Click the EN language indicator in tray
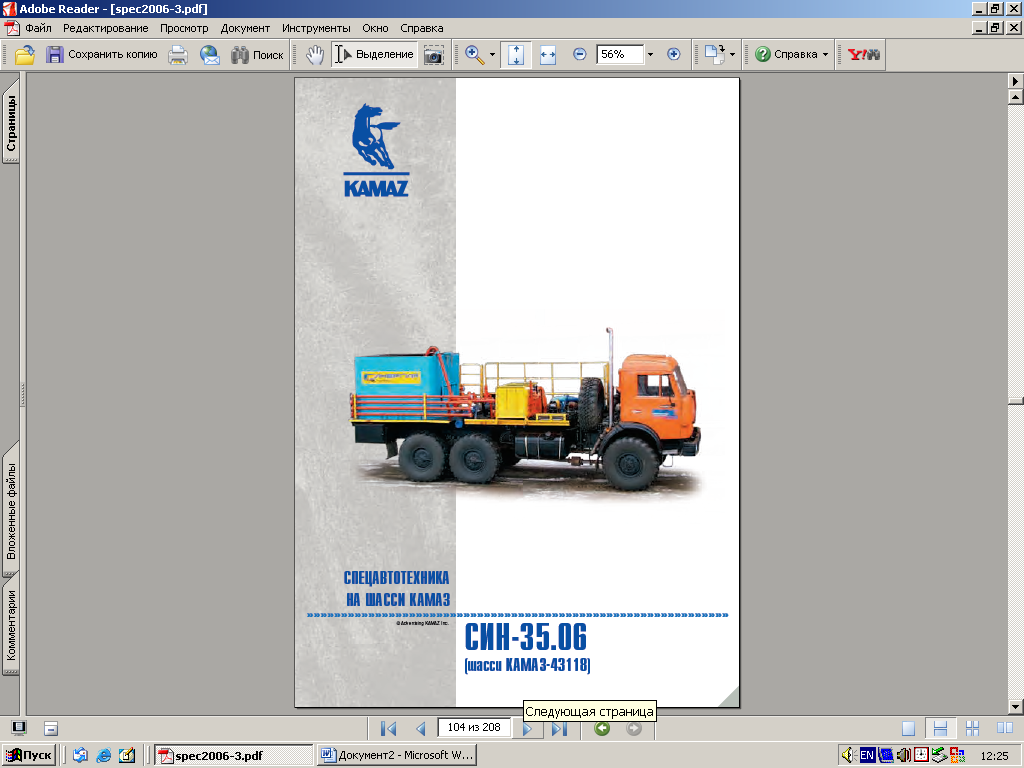The height and width of the screenshot is (768, 1024). point(867,755)
